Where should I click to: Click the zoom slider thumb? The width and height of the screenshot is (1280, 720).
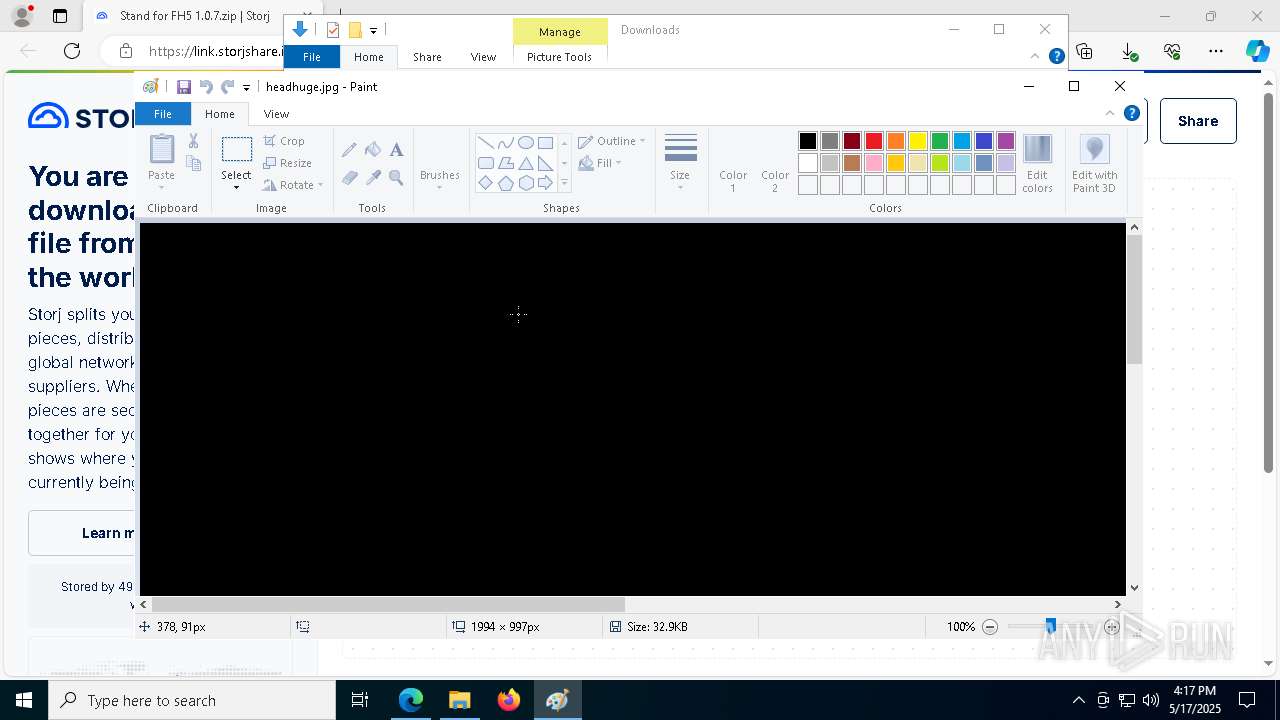pos(1050,627)
